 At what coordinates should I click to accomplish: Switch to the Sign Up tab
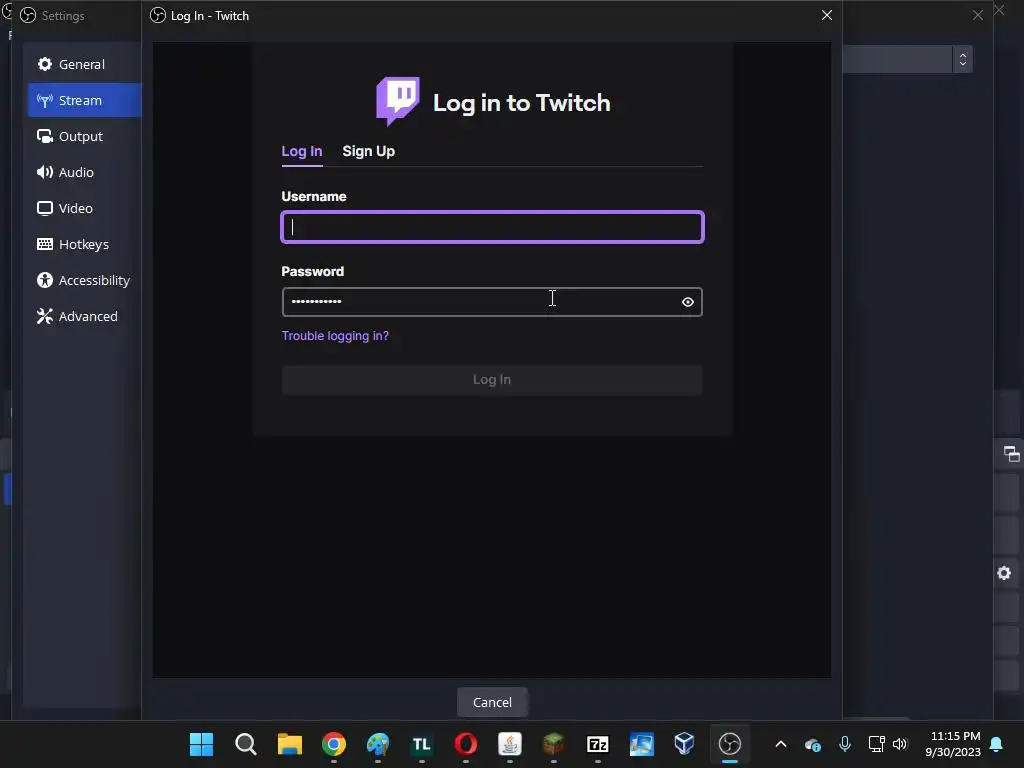click(x=368, y=152)
